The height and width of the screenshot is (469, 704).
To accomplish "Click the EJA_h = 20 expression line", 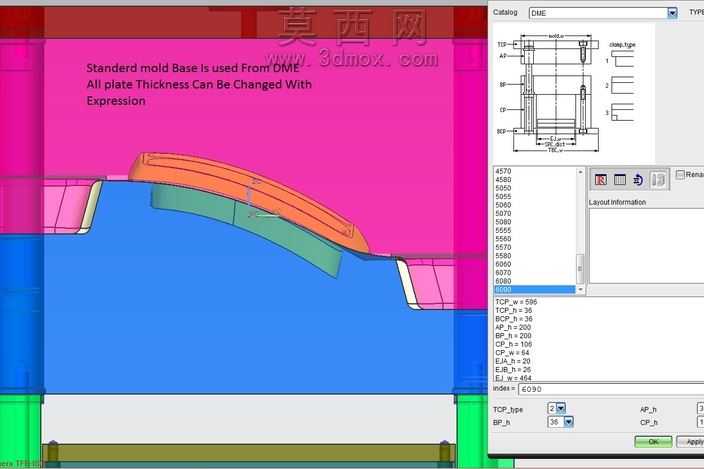I will tap(513, 361).
